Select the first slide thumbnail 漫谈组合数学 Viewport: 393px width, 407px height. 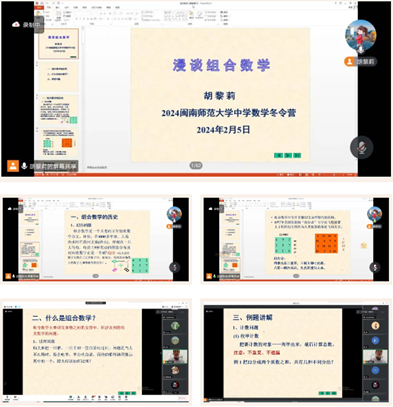tap(59, 44)
